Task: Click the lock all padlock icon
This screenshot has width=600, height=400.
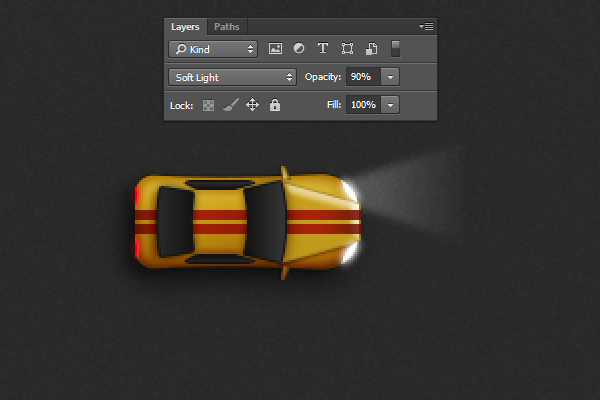Action: [275, 104]
